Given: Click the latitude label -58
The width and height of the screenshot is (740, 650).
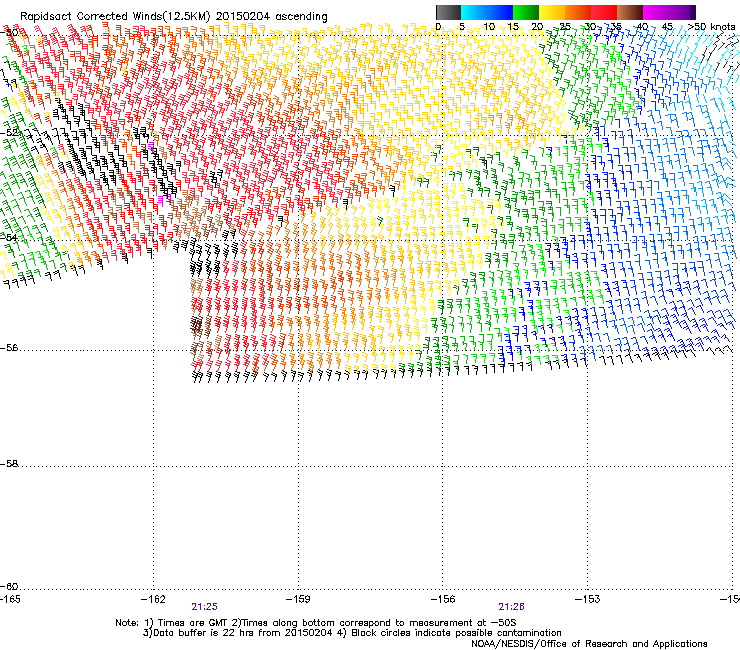Looking at the screenshot, I should pos(9,464).
